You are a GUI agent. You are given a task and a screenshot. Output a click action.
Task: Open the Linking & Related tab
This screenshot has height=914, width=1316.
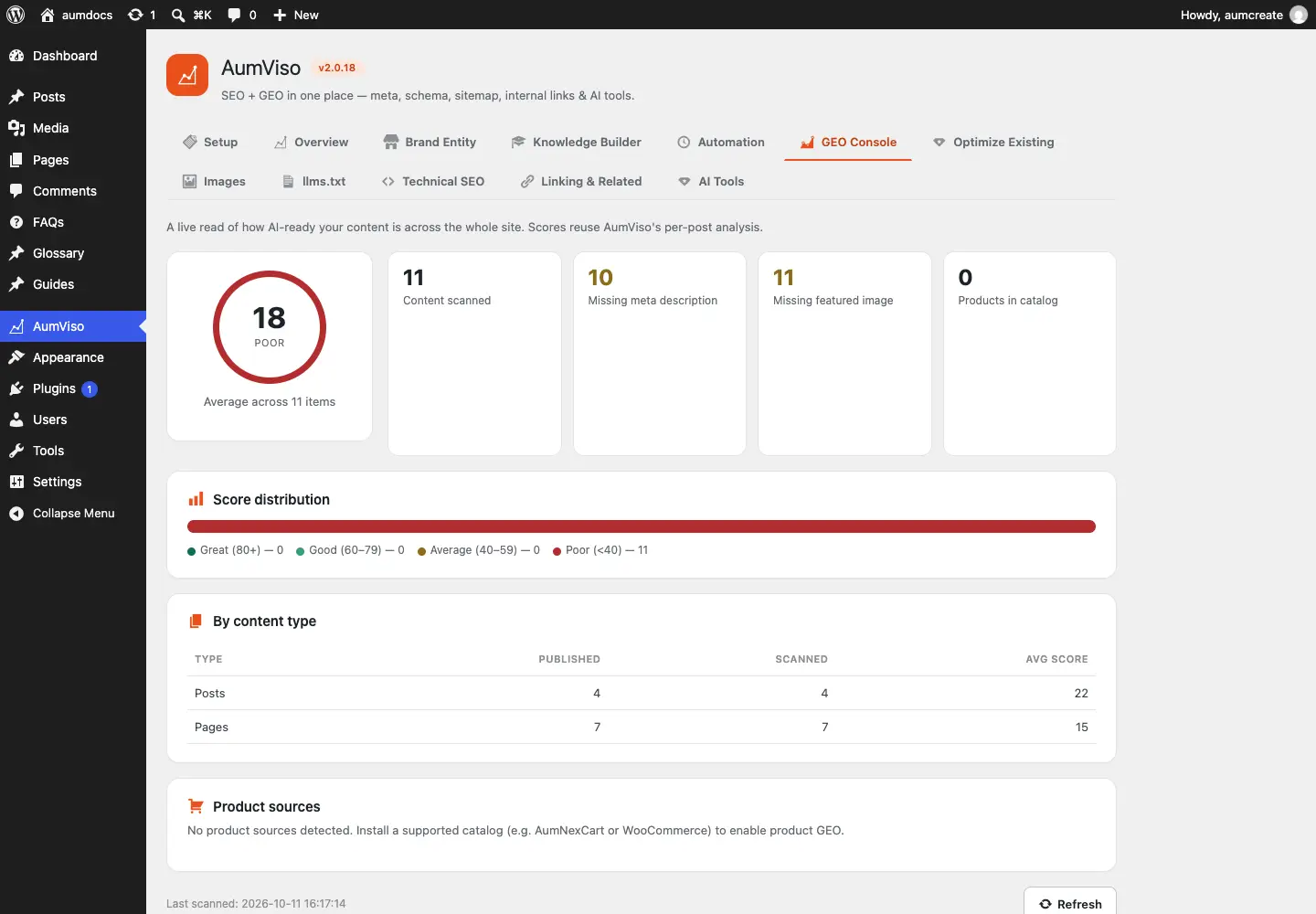click(x=581, y=181)
